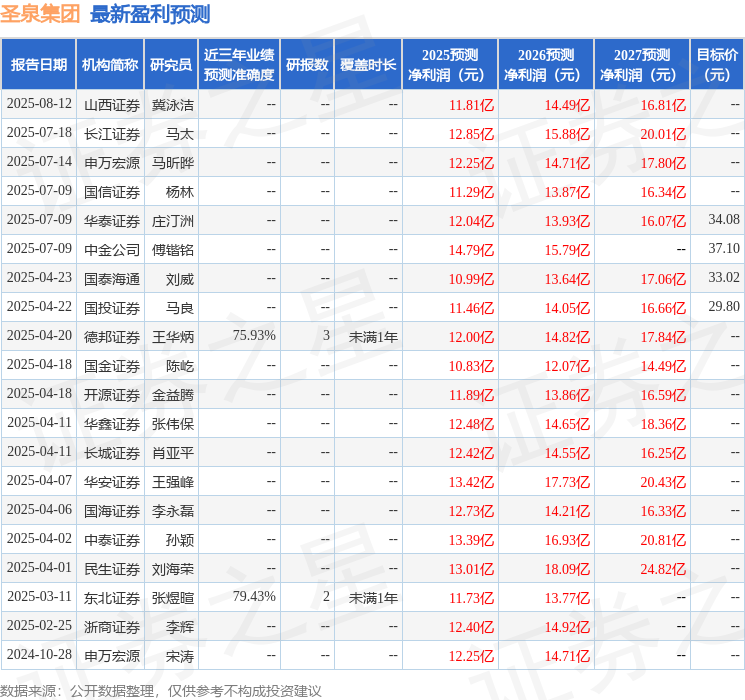Click analyst name 张煜暄 in 东北证券 row
Screen dimensions: 745x700
(x=172, y=598)
